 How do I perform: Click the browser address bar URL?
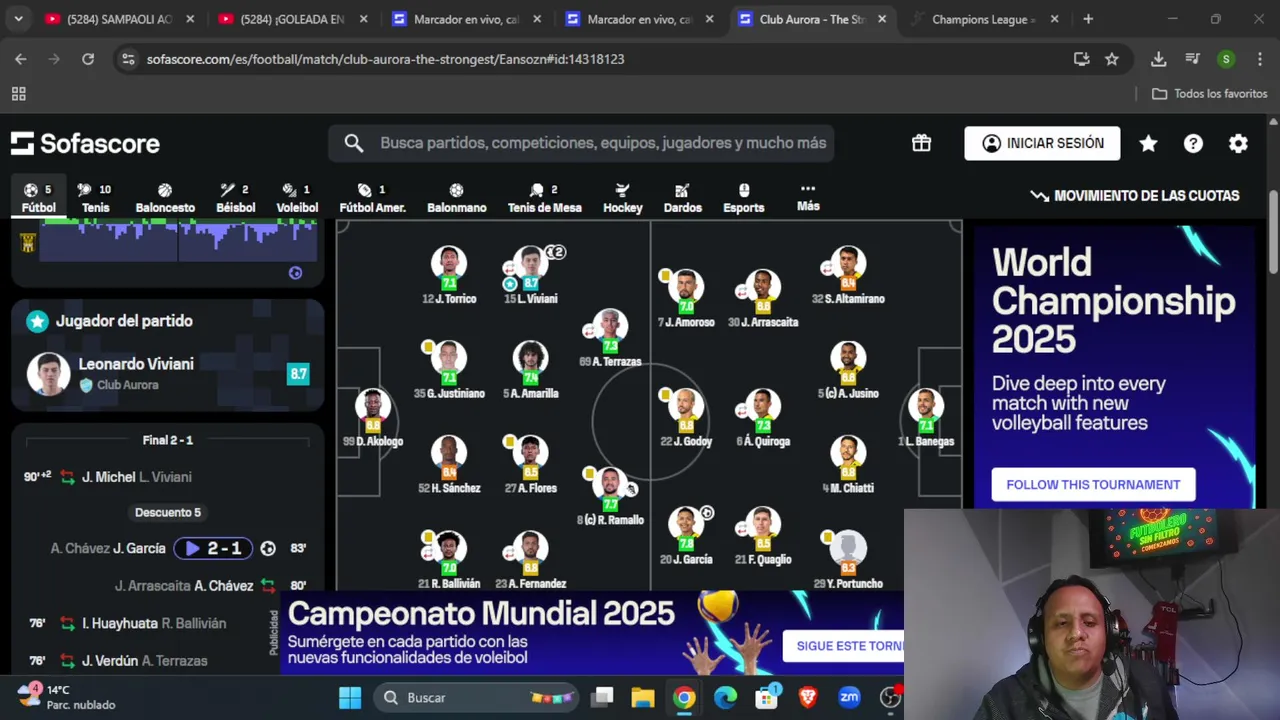click(x=385, y=59)
